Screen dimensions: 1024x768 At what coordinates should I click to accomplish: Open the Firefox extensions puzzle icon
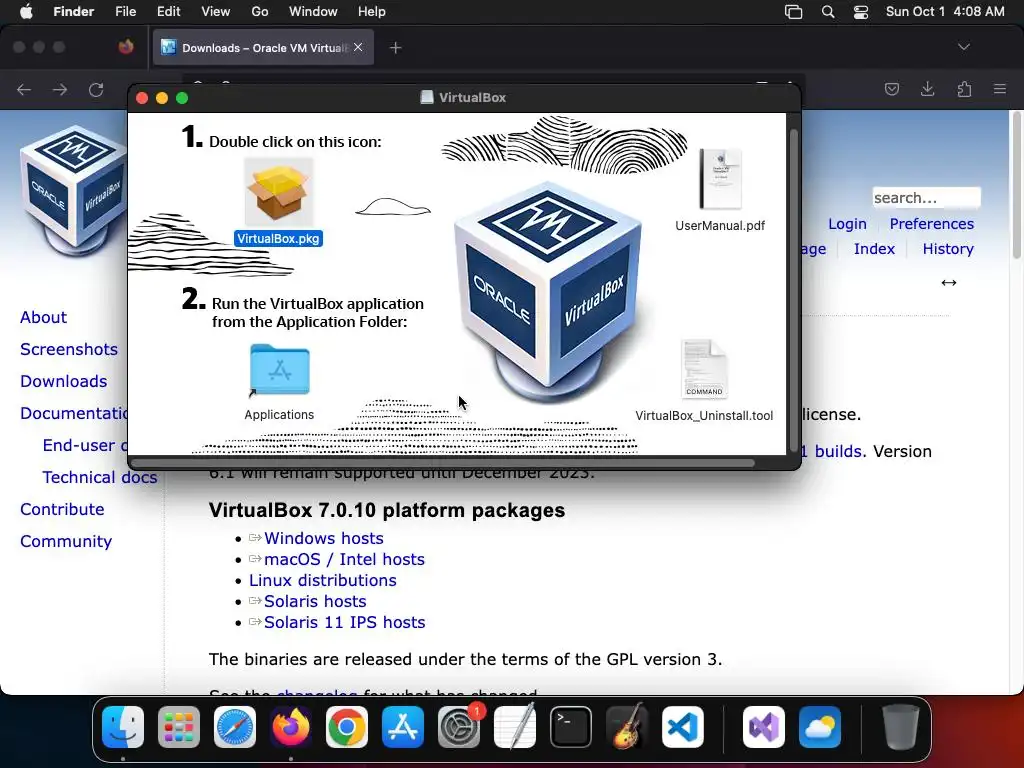(x=964, y=89)
